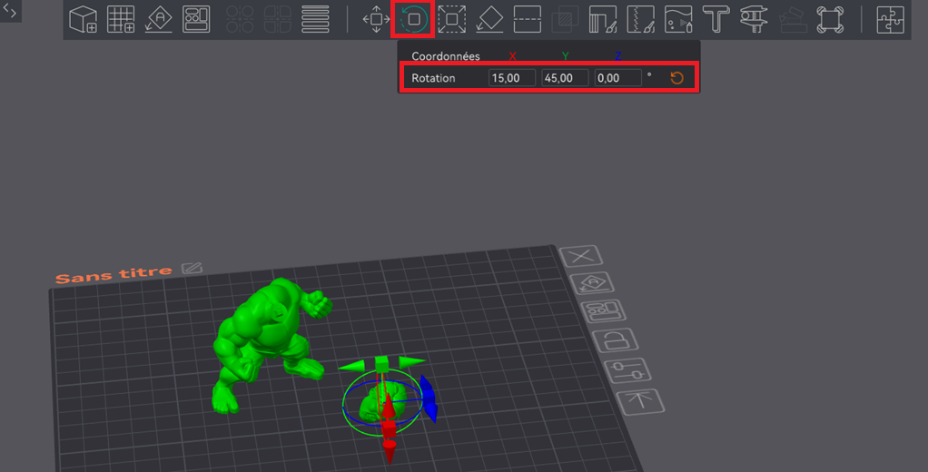Click the green gizmo cube at the ring top
Image resolution: width=928 pixels, height=472 pixels.
pyautogui.click(x=382, y=363)
